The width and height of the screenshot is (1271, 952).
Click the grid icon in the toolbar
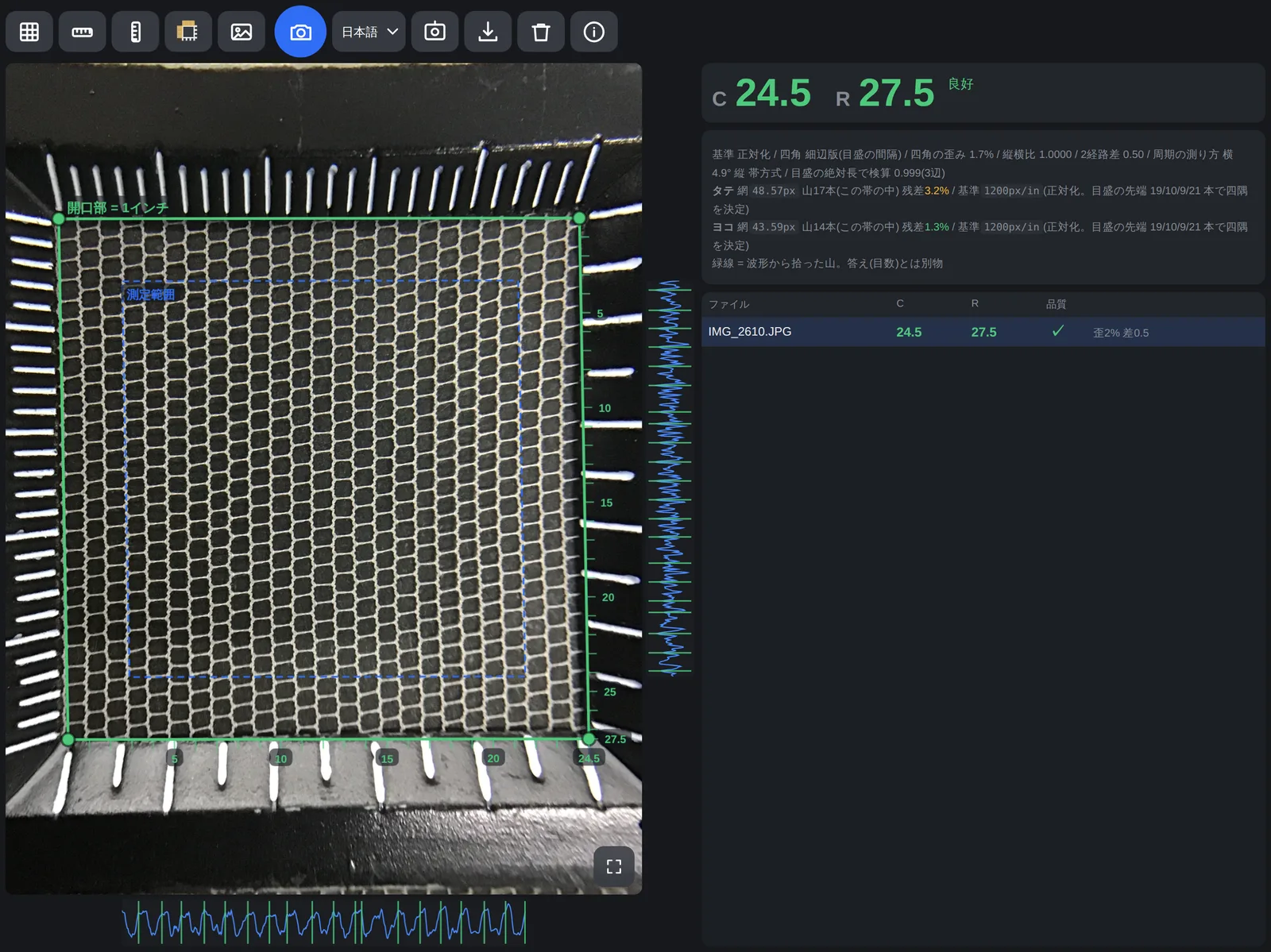[29, 32]
